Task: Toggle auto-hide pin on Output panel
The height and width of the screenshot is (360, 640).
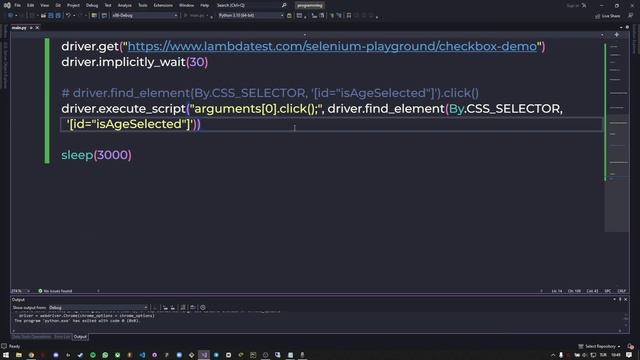Action: 620,300
